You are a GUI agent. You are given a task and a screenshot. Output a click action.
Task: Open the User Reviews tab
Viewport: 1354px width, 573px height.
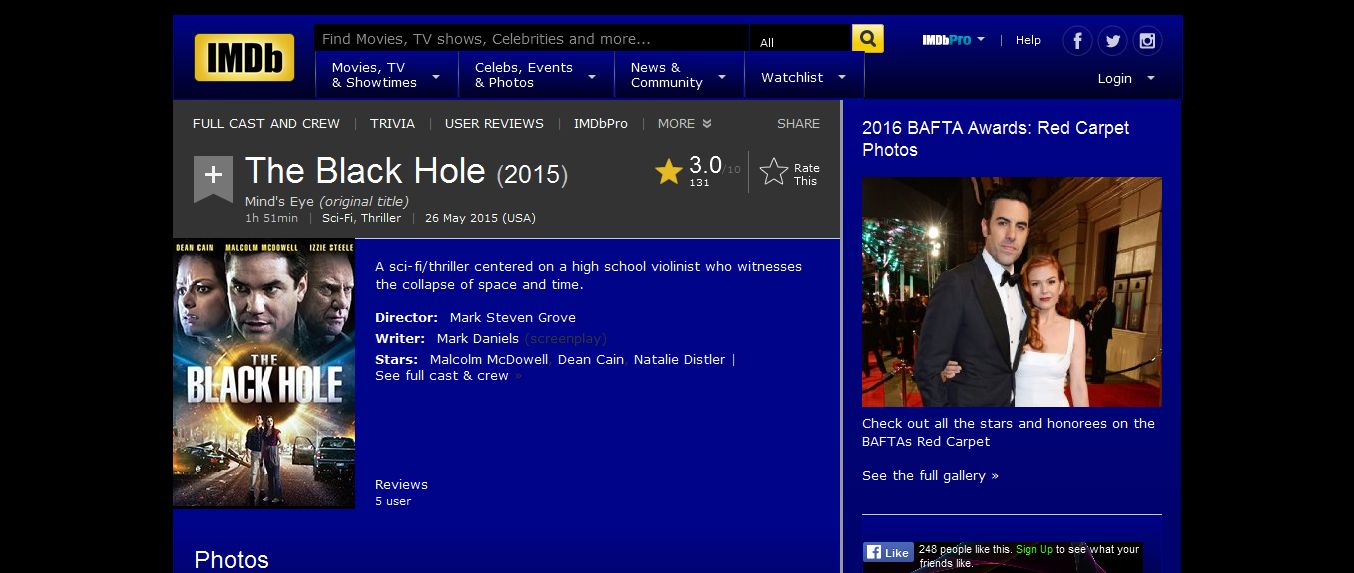[x=494, y=124]
